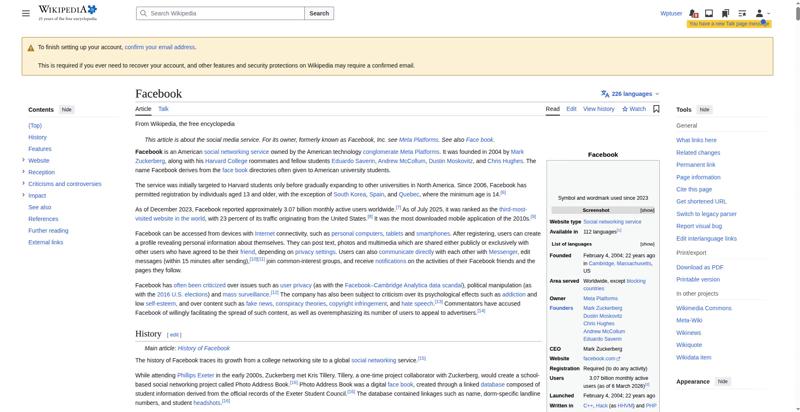
Task: Click Report visual bug
Action: click(x=699, y=226)
